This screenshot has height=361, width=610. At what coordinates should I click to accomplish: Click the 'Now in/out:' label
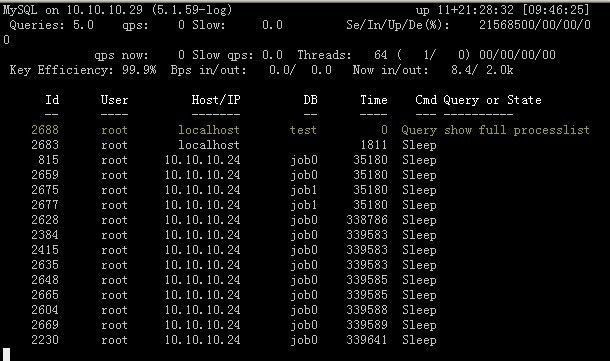pyautogui.click(x=391, y=70)
